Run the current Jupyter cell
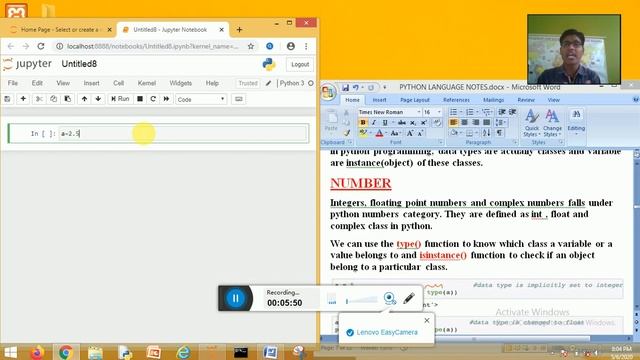Viewport: 640px width, 360px height. coord(120,99)
